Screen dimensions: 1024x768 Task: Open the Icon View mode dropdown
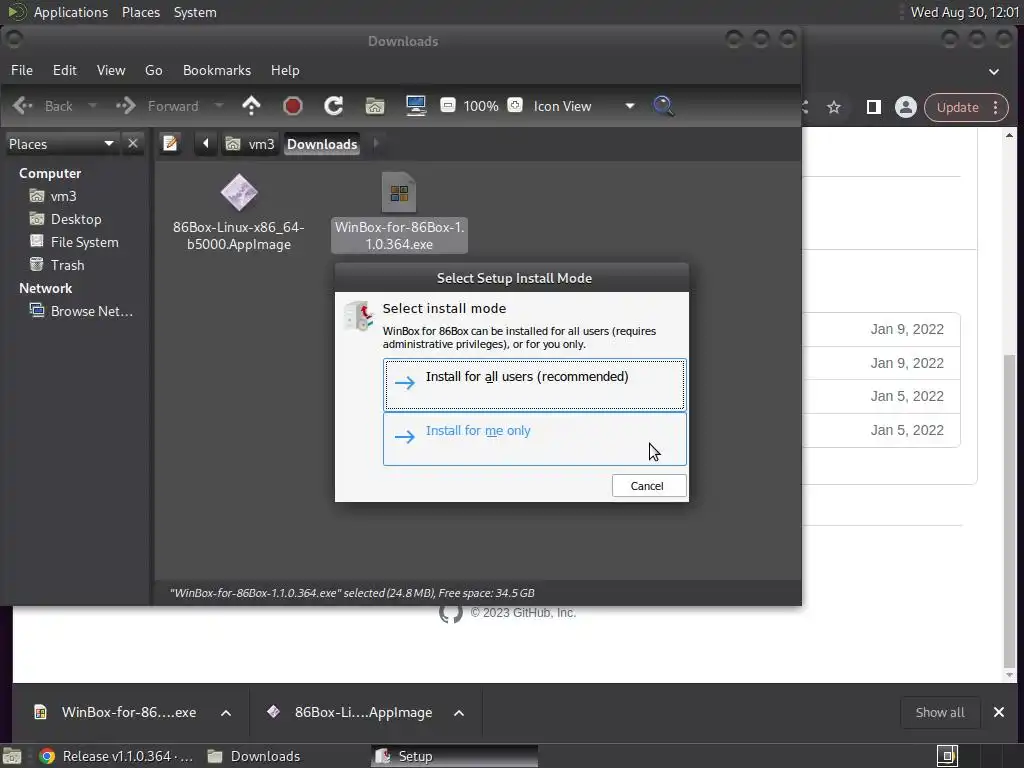point(584,106)
